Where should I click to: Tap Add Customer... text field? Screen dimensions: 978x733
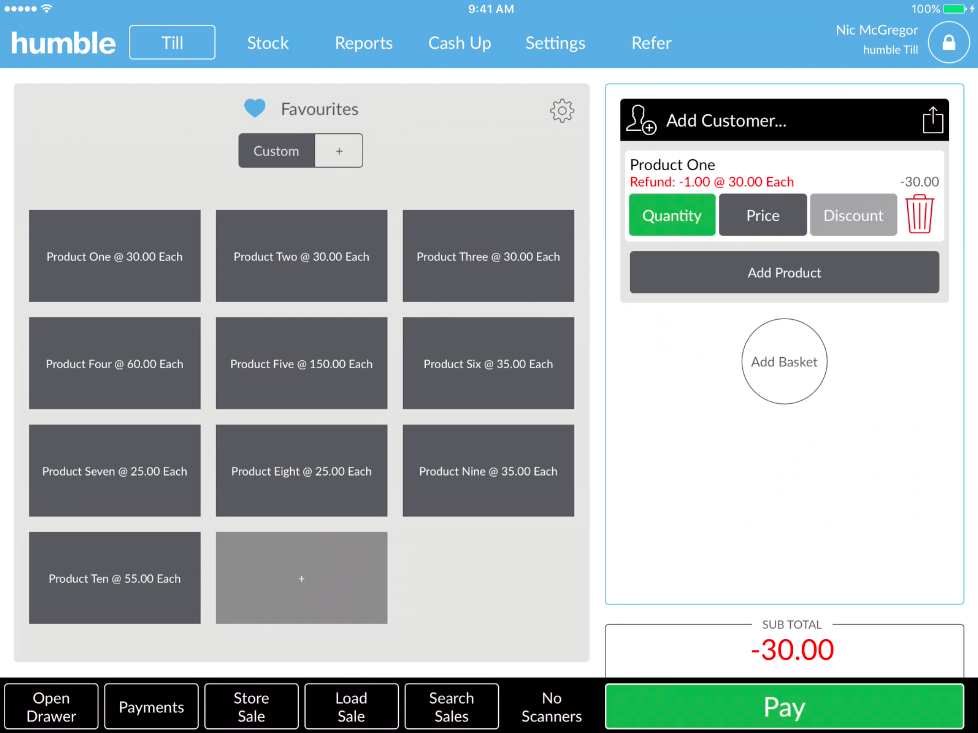pyautogui.click(x=726, y=120)
